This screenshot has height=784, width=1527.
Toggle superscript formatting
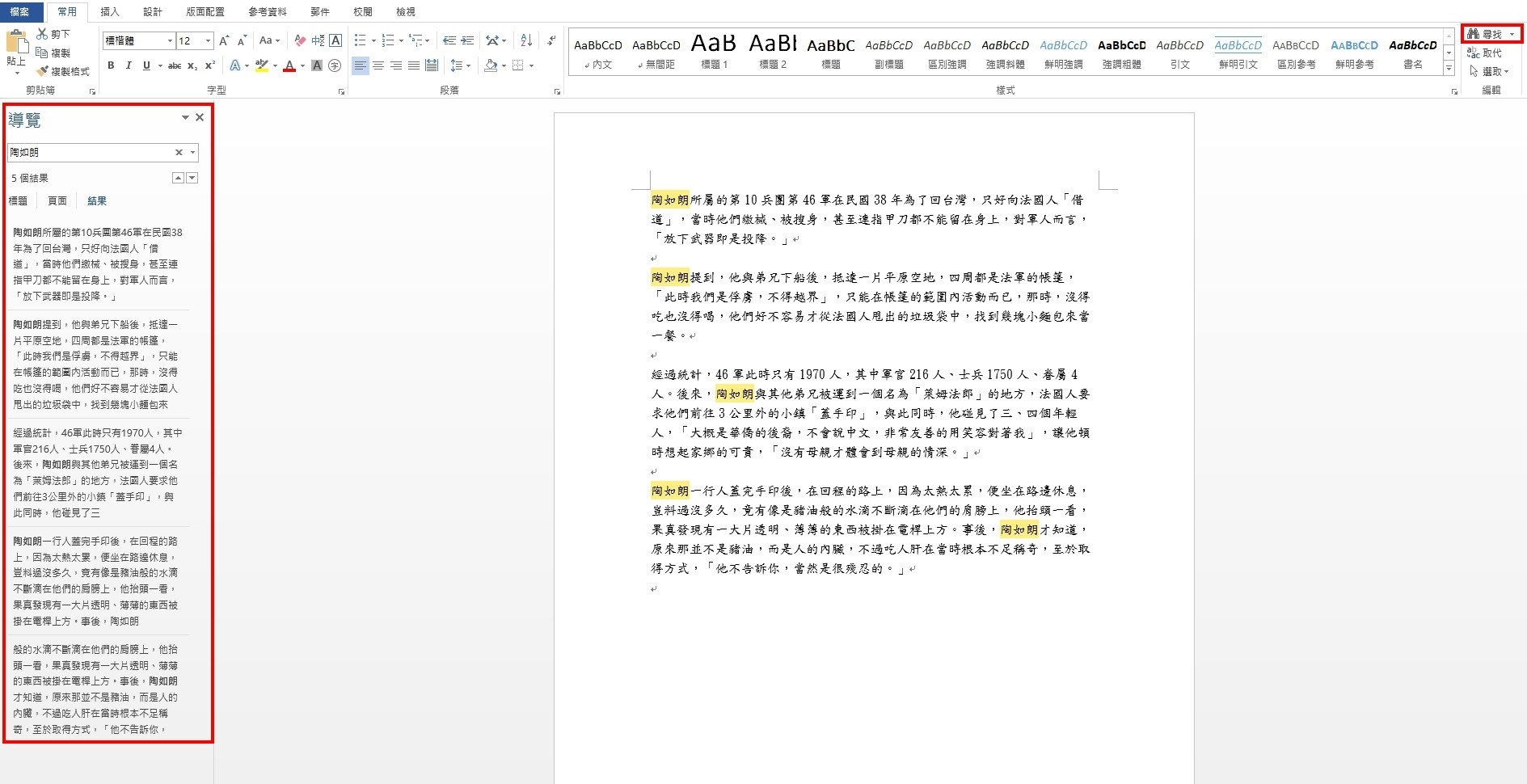(210, 65)
